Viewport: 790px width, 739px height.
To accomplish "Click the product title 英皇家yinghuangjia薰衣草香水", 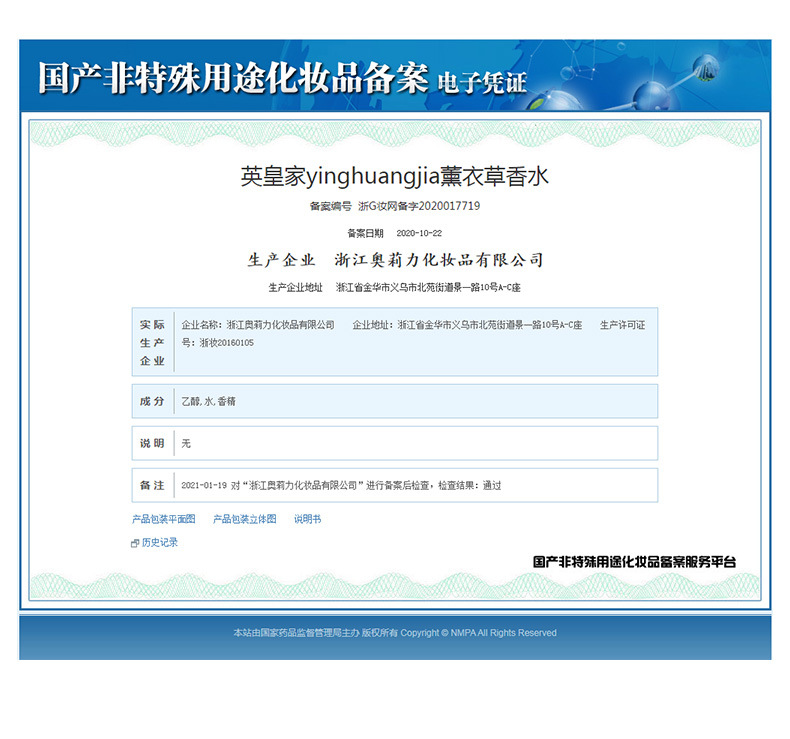I will pos(394,177).
